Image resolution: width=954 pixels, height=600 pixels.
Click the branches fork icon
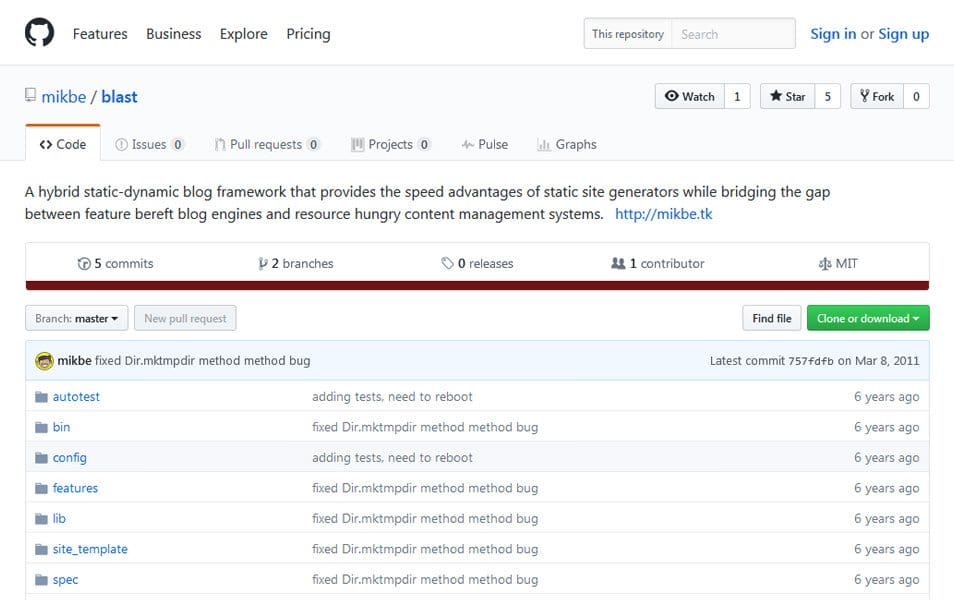pyautogui.click(x=262, y=263)
